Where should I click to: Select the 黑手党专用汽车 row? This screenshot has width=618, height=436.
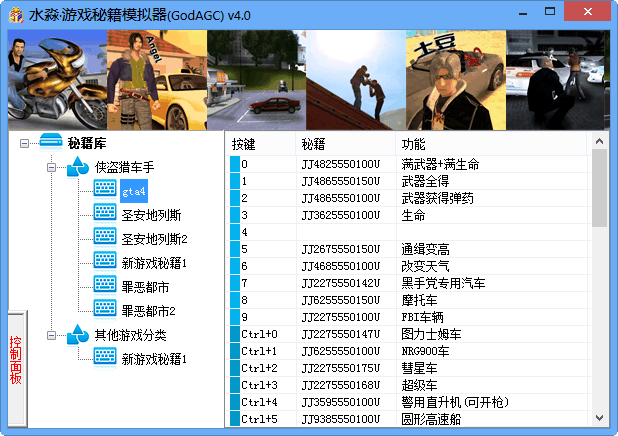[410, 283]
